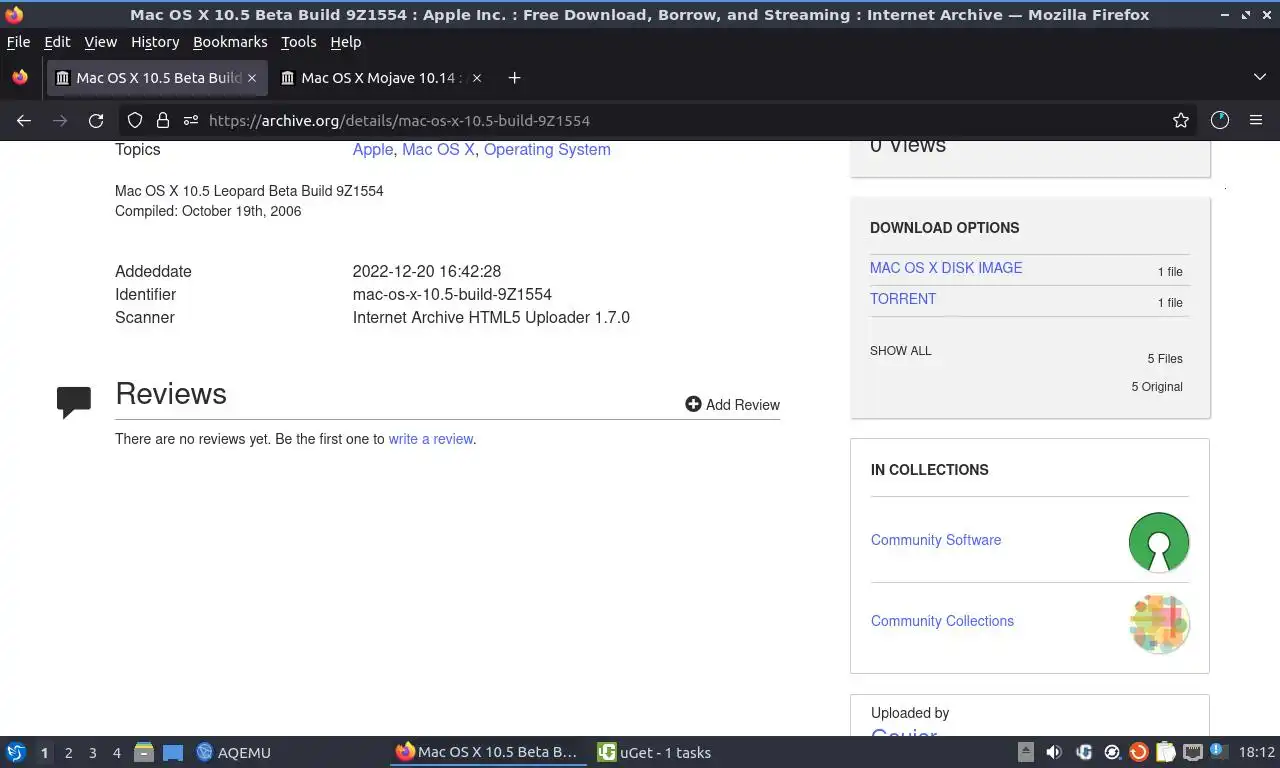Viewport: 1280px width, 768px height.
Task: Expand SHOW ALL download files
Action: pyautogui.click(x=900, y=351)
